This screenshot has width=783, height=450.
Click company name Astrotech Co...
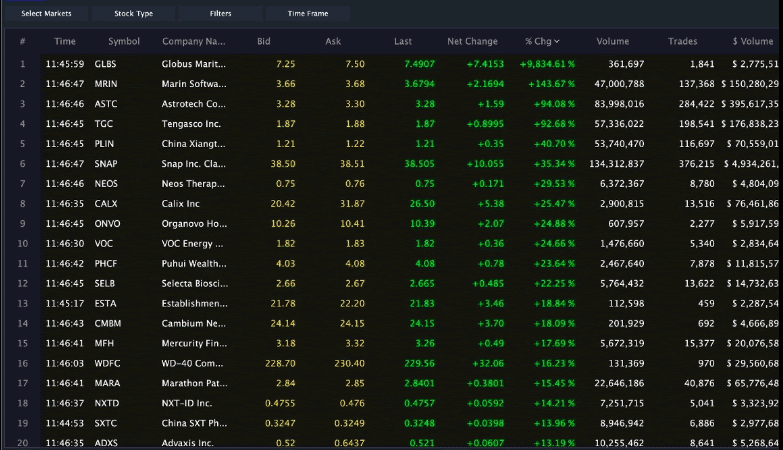tap(194, 104)
